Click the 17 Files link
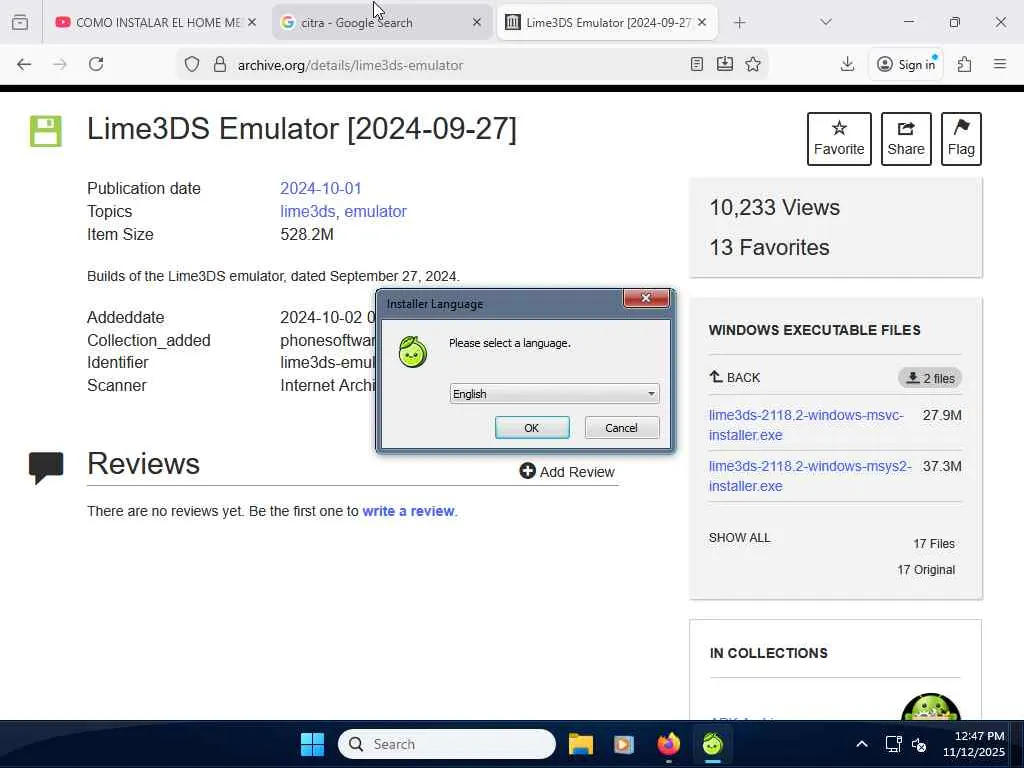 tap(934, 543)
